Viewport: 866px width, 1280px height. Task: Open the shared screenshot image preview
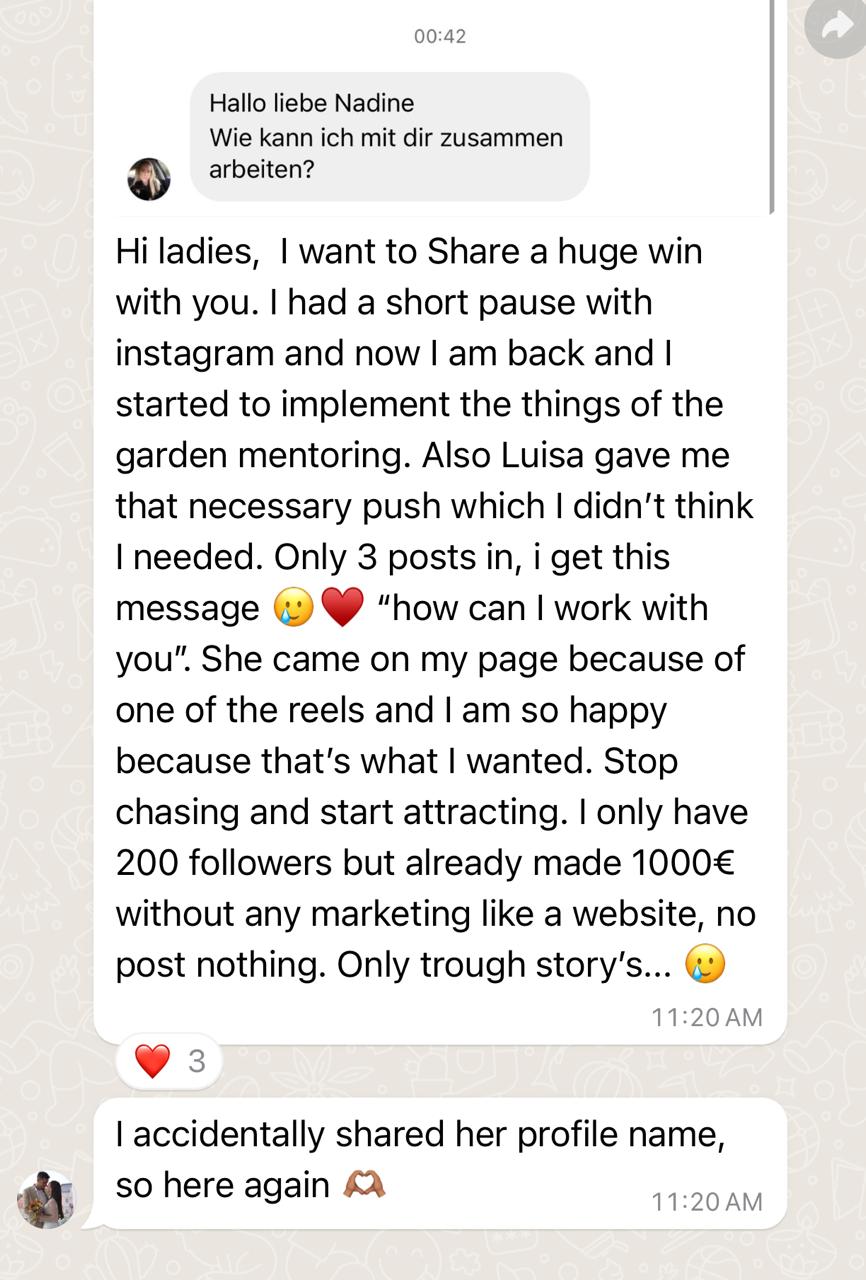tap(440, 110)
